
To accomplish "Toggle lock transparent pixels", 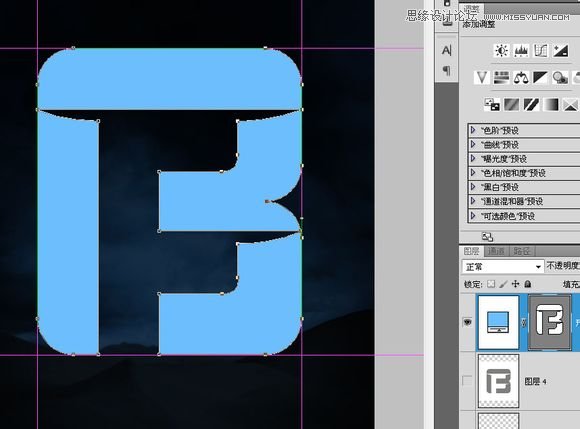I will (x=491, y=284).
